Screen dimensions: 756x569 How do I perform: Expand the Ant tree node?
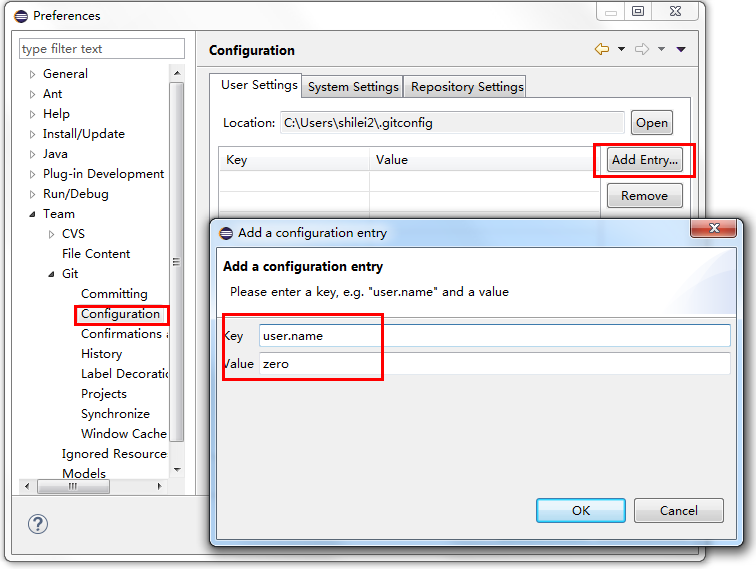(32, 94)
